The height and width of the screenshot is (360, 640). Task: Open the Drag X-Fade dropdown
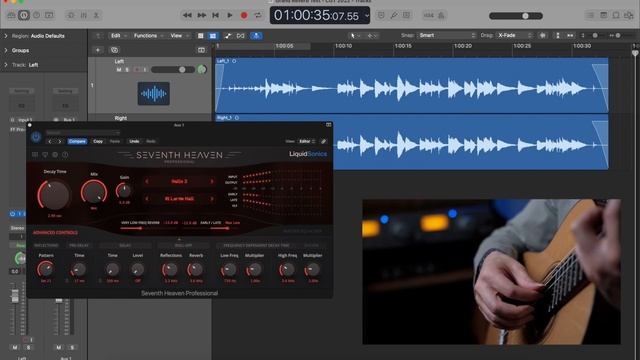pos(514,36)
